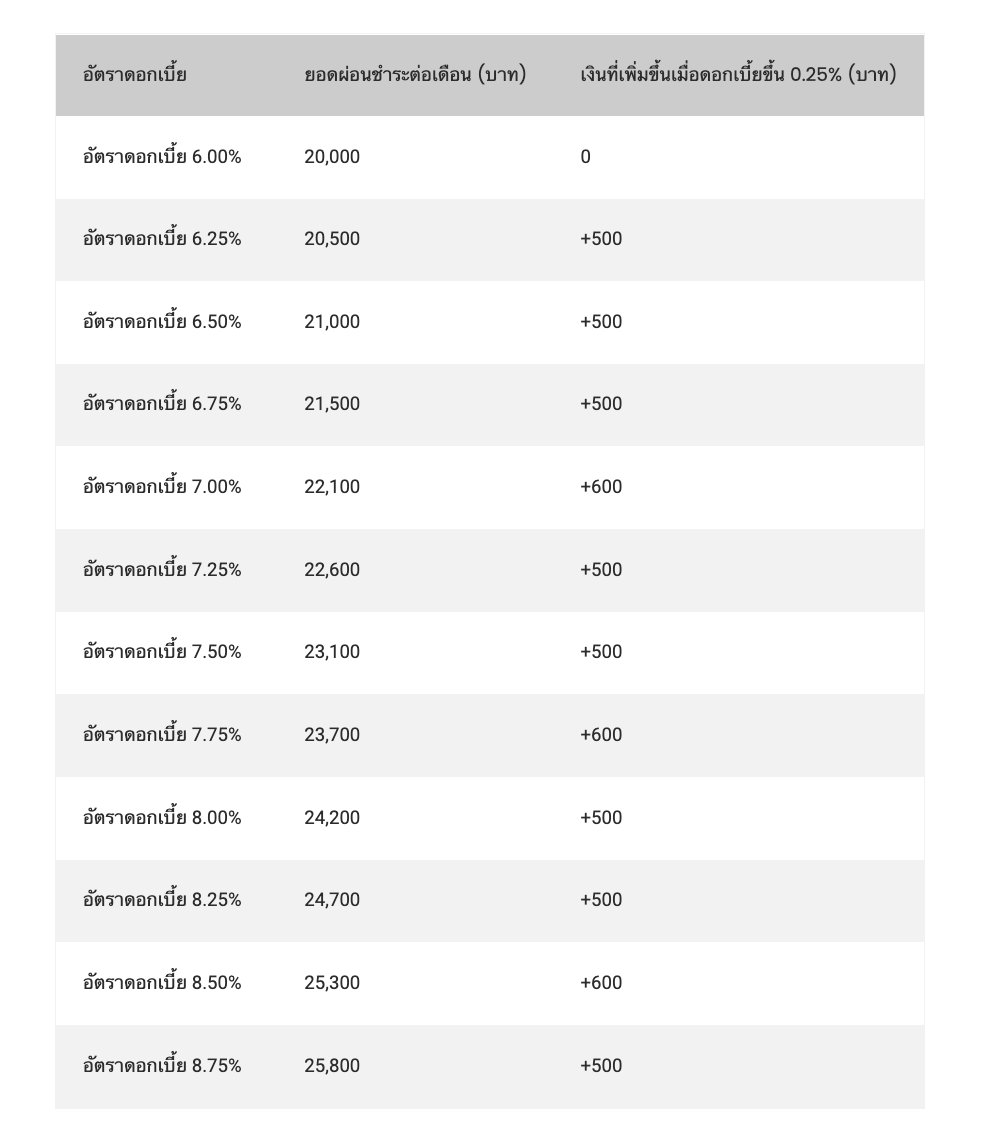Image resolution: width=1002 pixels, height=1130 pixels.
Task: Click the "อัตราดอกเบี้ย 8.75%" cell
Action: tap(162, 1066)
